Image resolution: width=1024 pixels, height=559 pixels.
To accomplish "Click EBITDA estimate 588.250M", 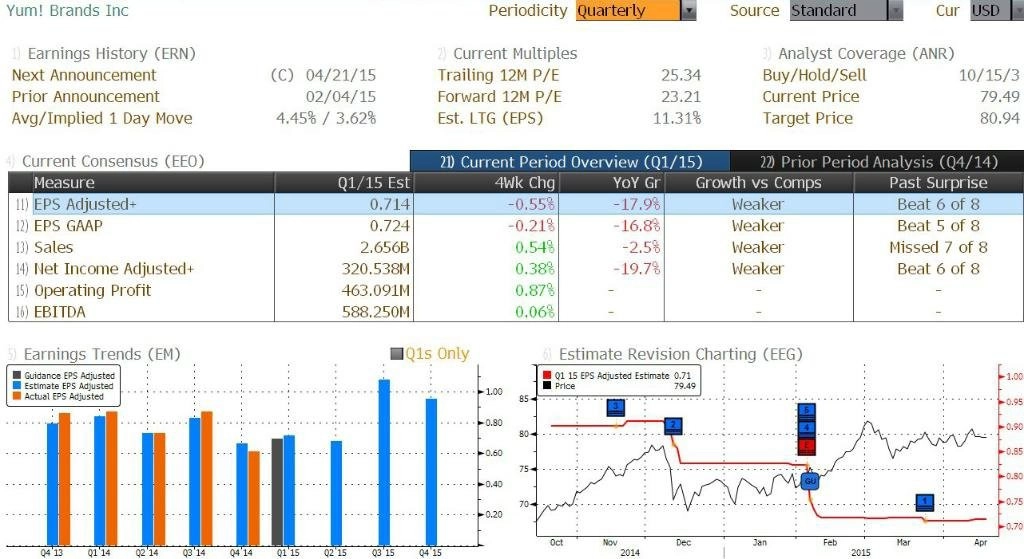I will click(x=376, y=312).
